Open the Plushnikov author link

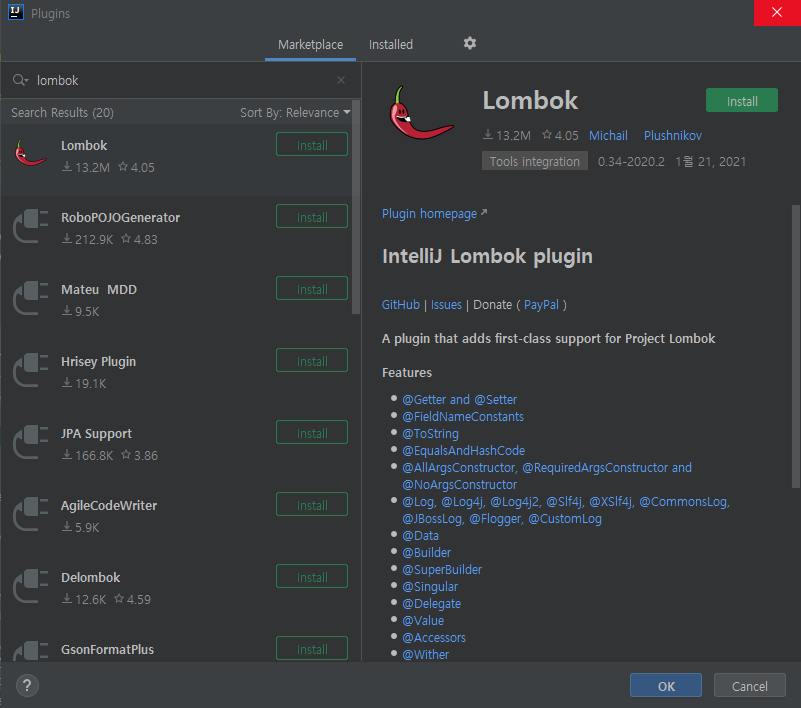click(x=673, y=135)
